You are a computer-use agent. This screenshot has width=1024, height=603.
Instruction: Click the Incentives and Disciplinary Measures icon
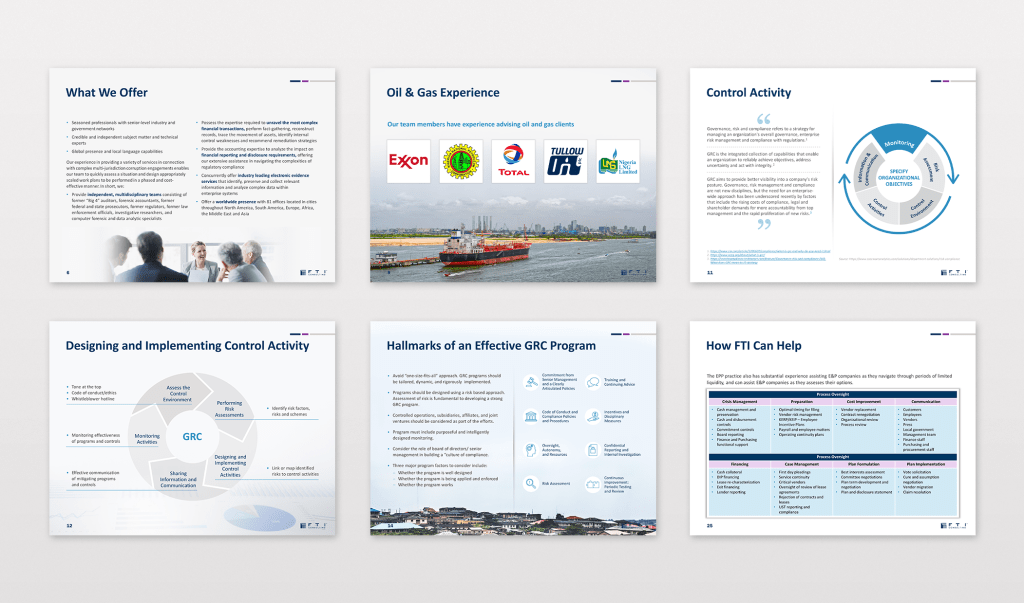coord(592,414)
